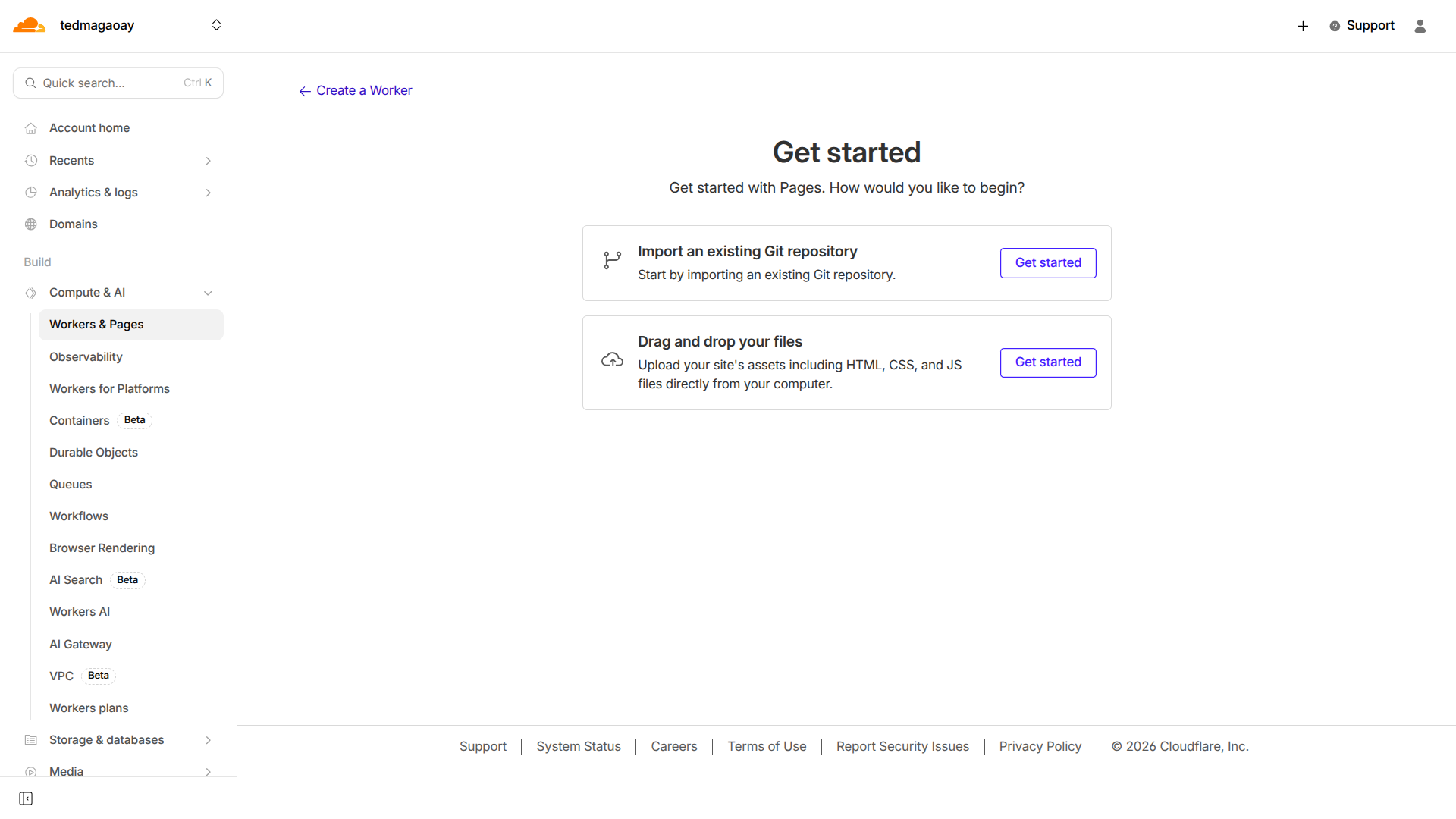Image resolution: width=1456 pixels, height=819 pixels.
Task: Go back to Create a Worker
Action: click(x=356, y=91)
